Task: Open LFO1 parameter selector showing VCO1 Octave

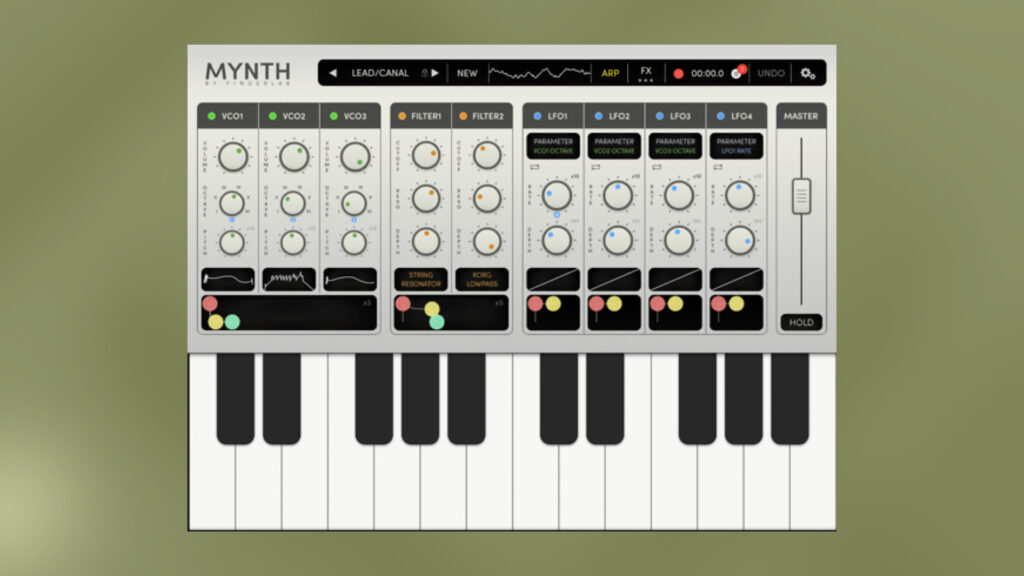Action: [x=553, y=146]
